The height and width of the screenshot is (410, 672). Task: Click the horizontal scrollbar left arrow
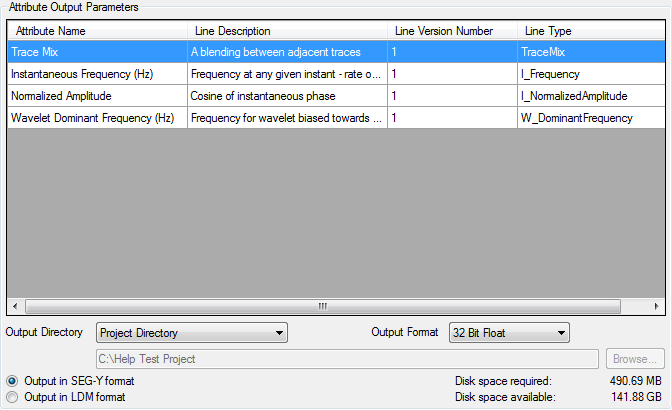15,306
